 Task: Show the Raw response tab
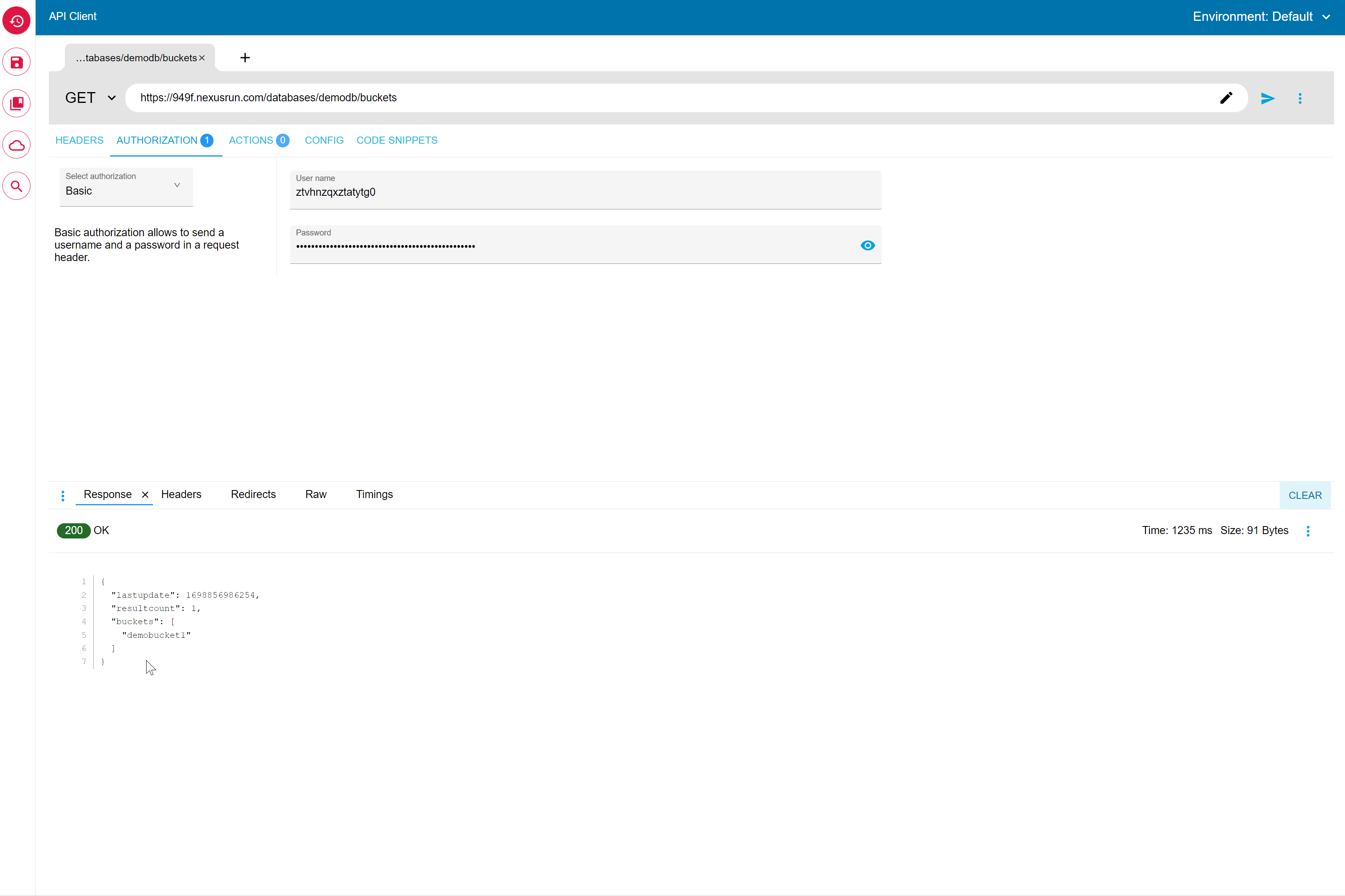(x=316, y=494)
